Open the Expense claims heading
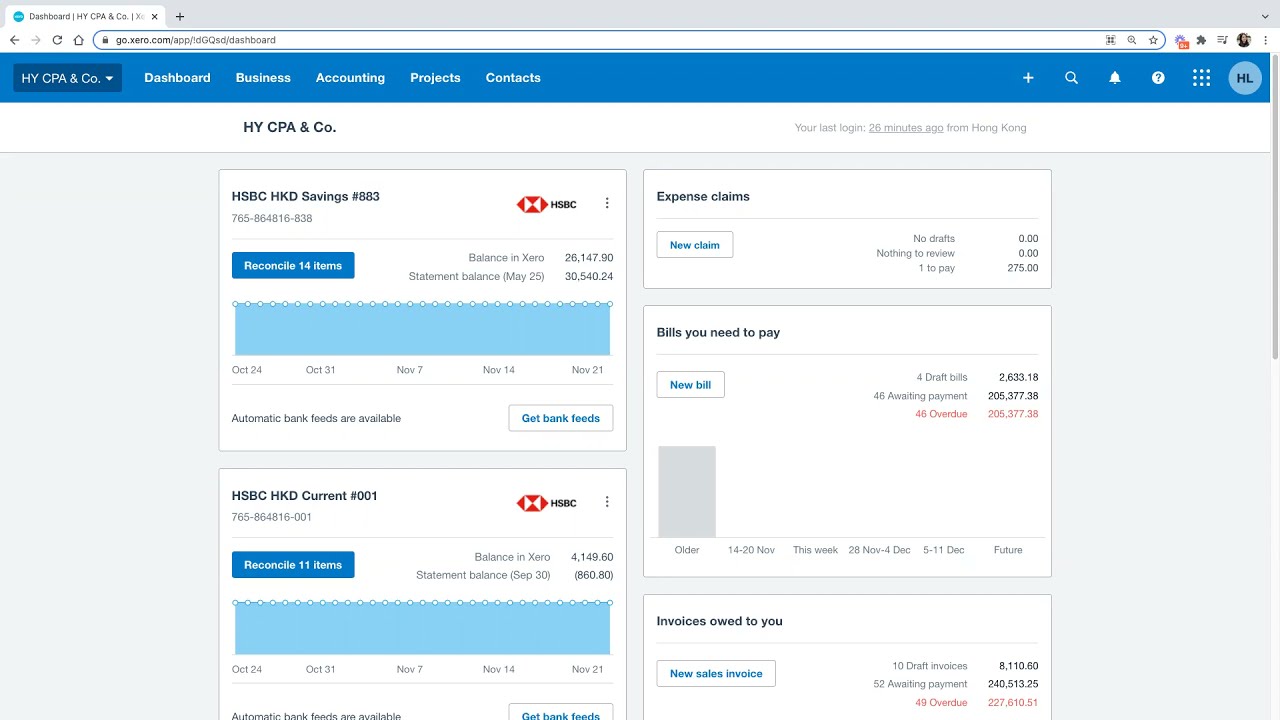The image size is (1280, 720). pos(703,197)
